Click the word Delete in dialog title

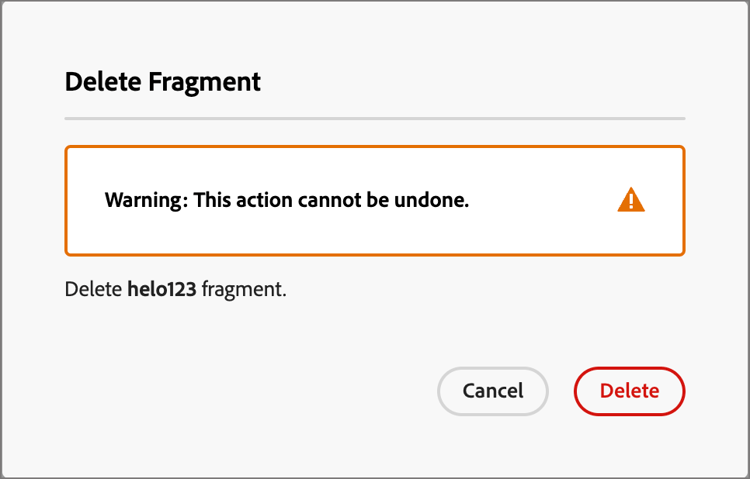click(103, 82)
